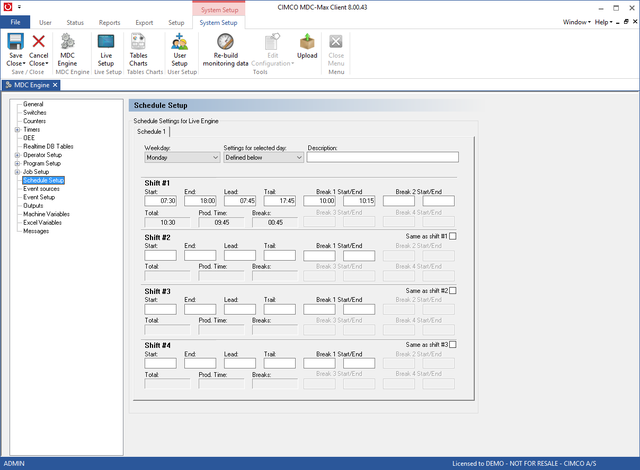640x470 pixels.
Task: Select Event sources tree item
Action: (41, 189)
